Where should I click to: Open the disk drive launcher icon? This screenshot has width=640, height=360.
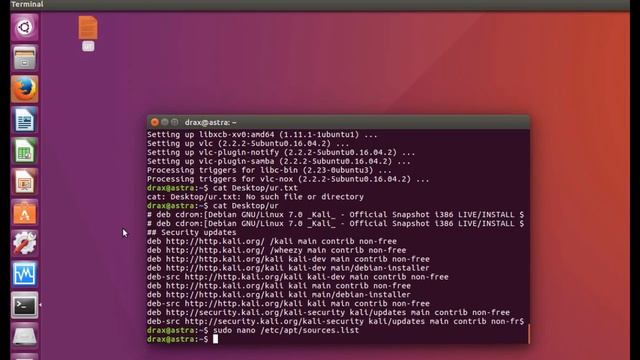[x=24, y=336]
